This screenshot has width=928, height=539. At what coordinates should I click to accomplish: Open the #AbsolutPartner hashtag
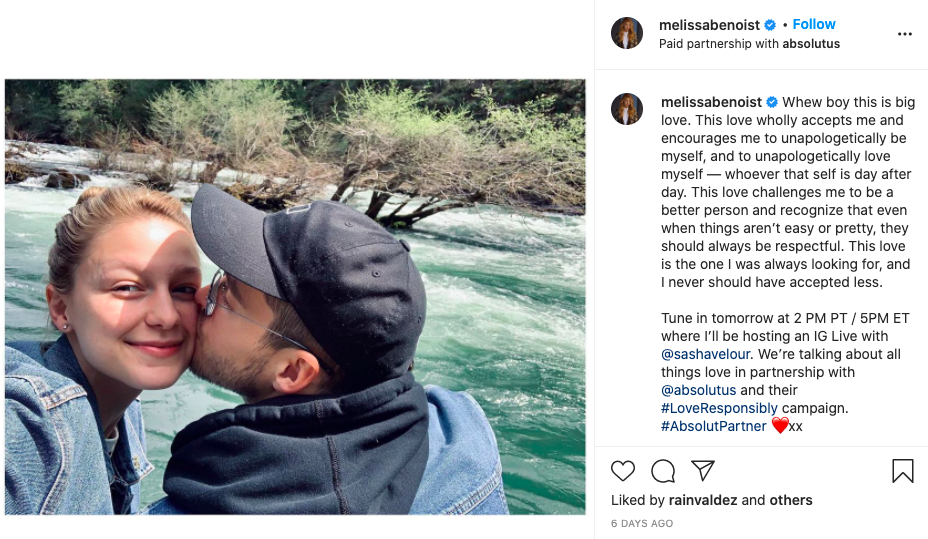(x=713, y=426)
